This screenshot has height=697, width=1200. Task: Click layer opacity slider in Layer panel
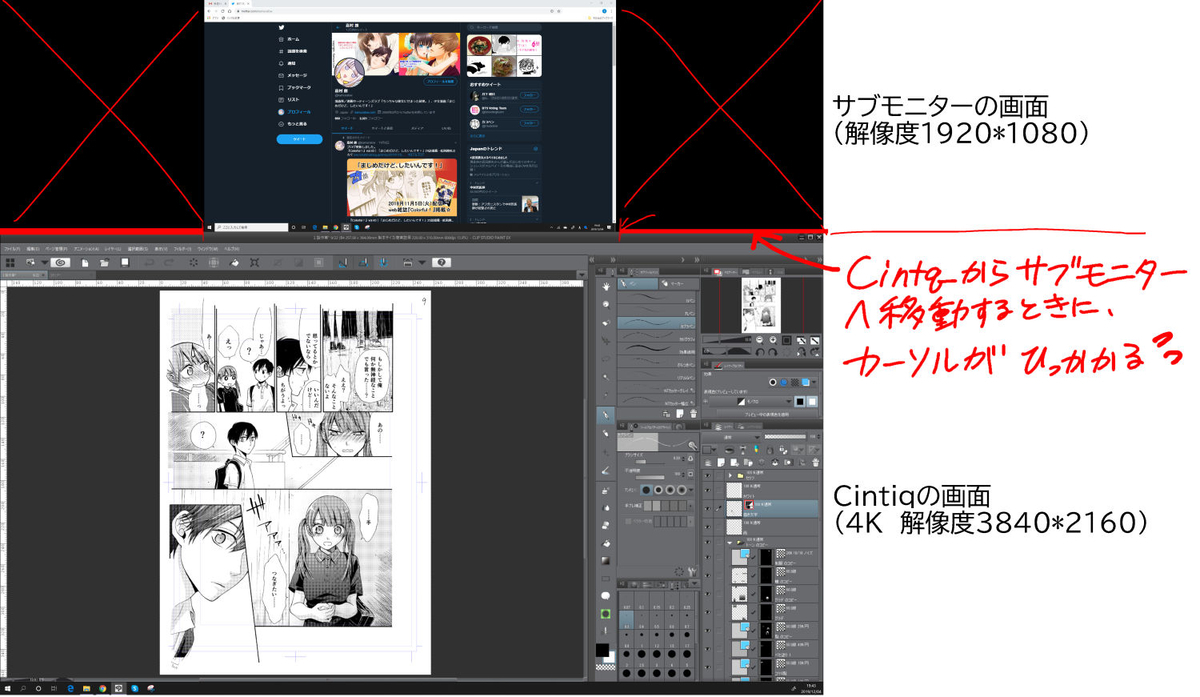click(x=785, y=437)
